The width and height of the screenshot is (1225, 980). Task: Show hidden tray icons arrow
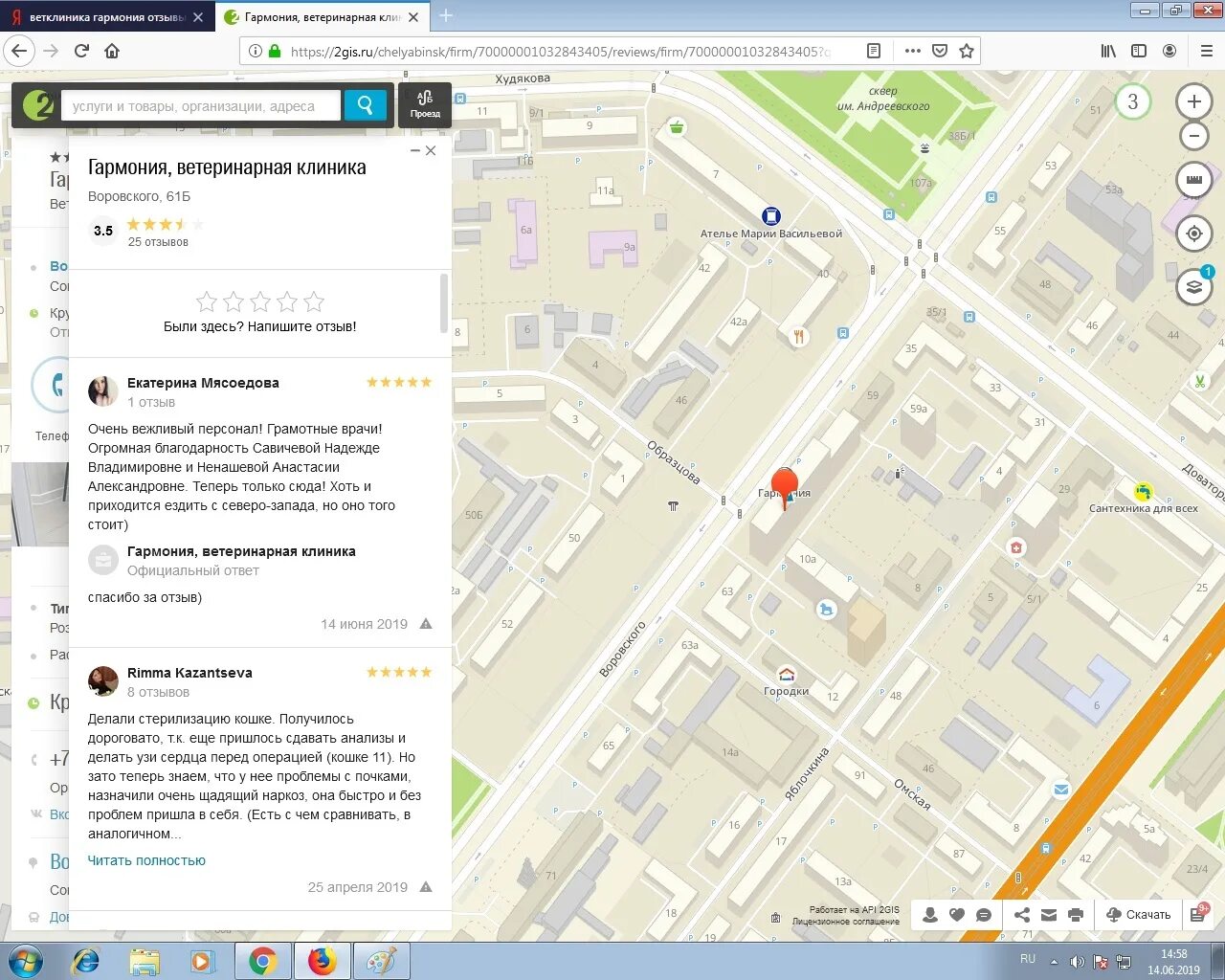tap(1054, 961)
